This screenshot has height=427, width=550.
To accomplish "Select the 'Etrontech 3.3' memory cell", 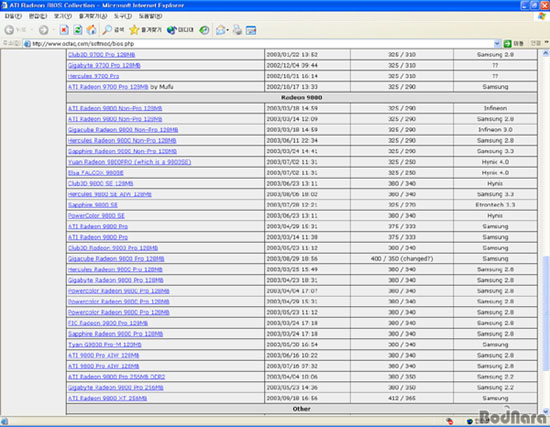I will pos(495,205).
